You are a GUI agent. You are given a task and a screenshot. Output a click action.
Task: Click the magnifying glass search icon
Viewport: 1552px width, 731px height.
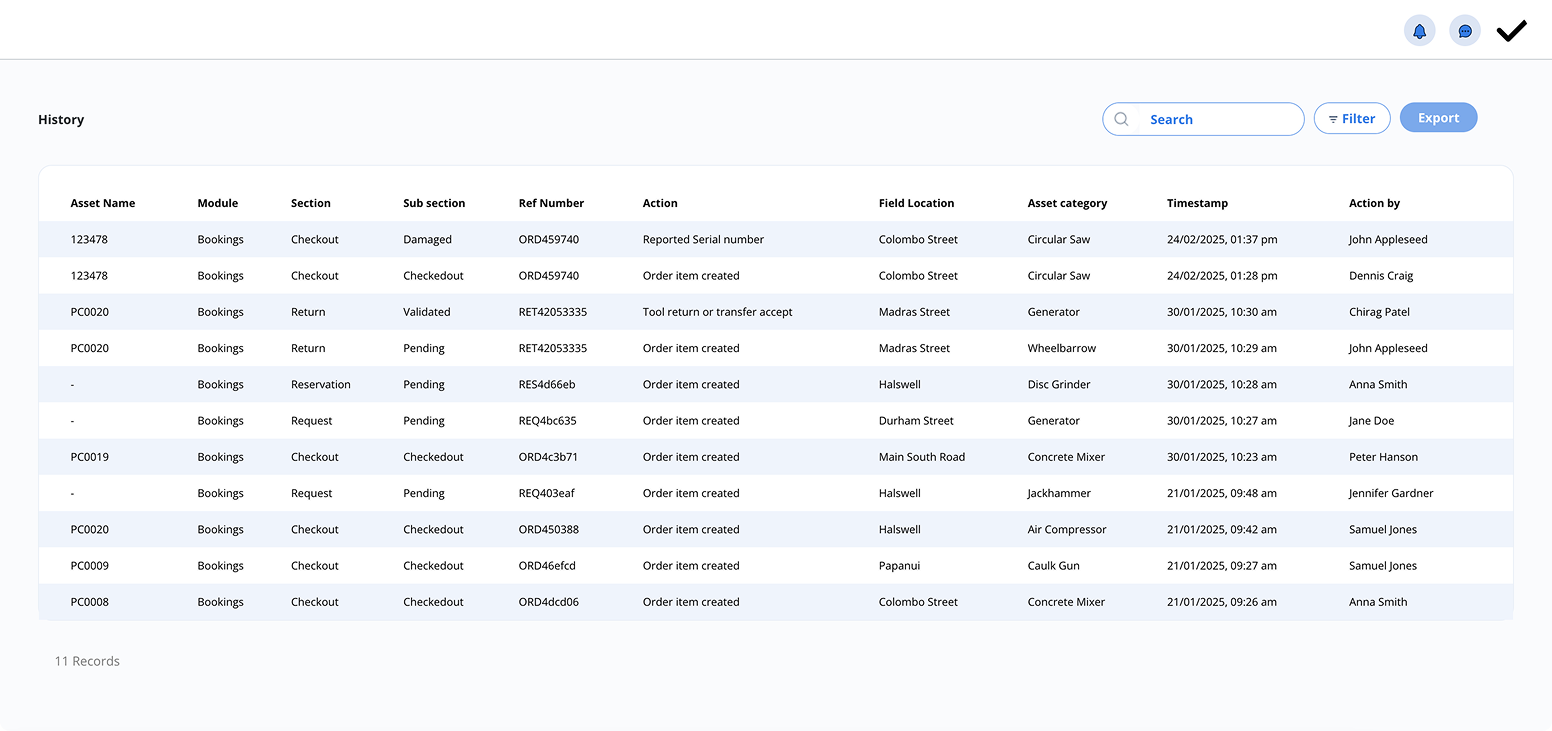(1121, 119)
